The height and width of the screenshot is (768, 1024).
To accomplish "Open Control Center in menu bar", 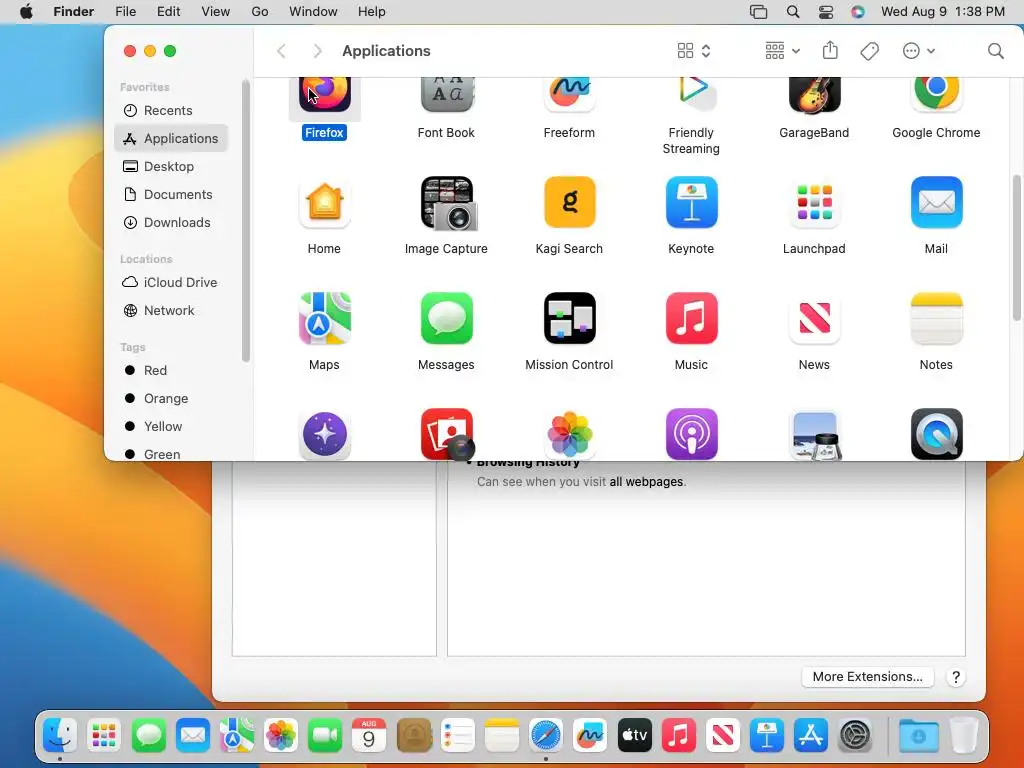I will click(825, 12).
